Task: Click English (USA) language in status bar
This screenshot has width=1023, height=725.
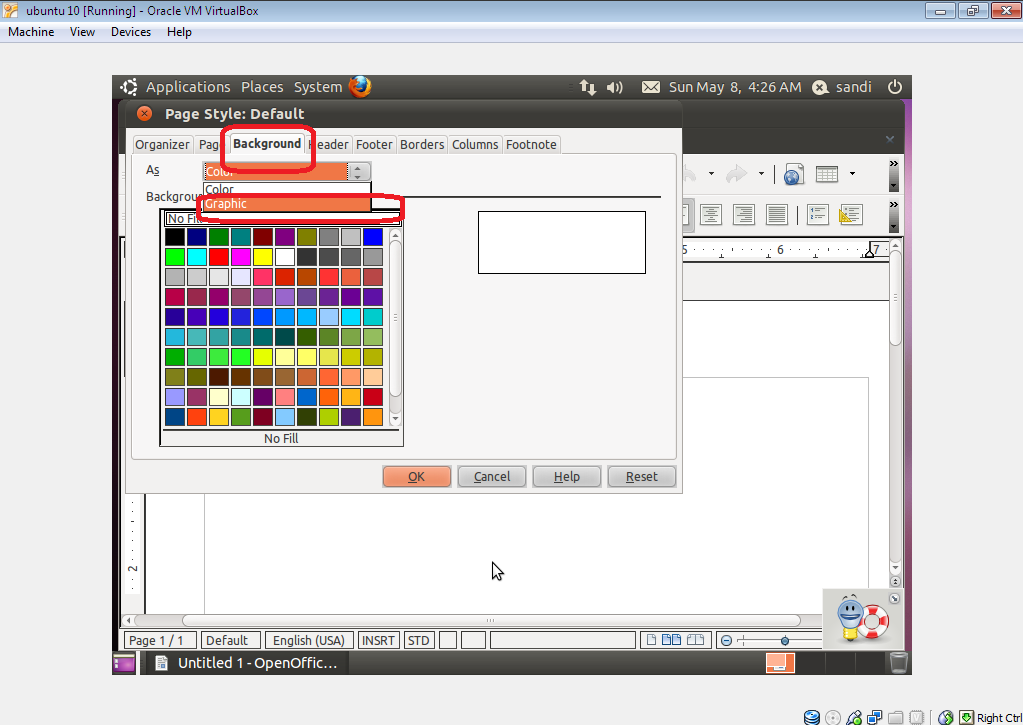Action: click(x=309, y=640)
